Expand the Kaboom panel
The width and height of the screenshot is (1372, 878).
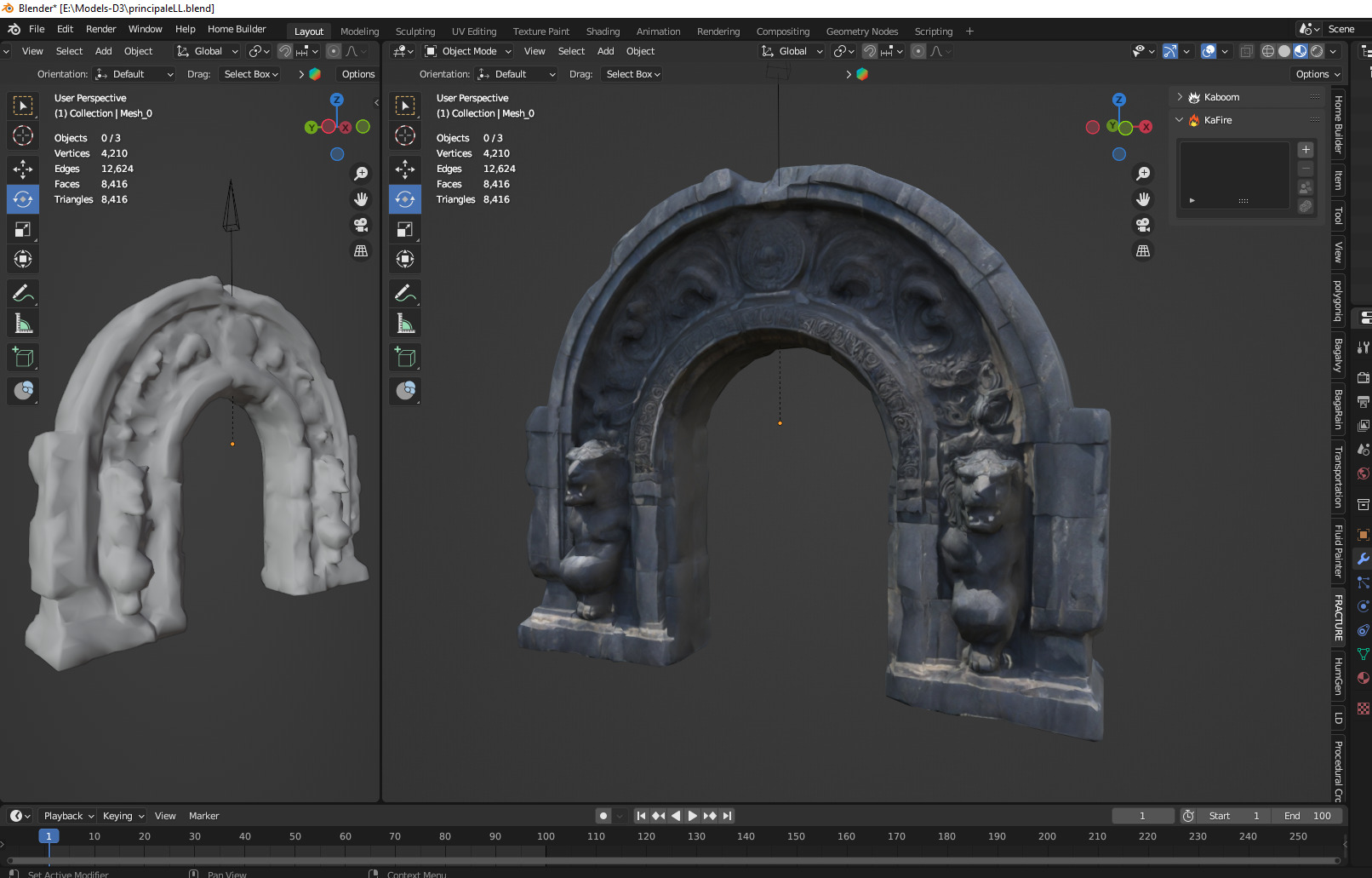1180,97
